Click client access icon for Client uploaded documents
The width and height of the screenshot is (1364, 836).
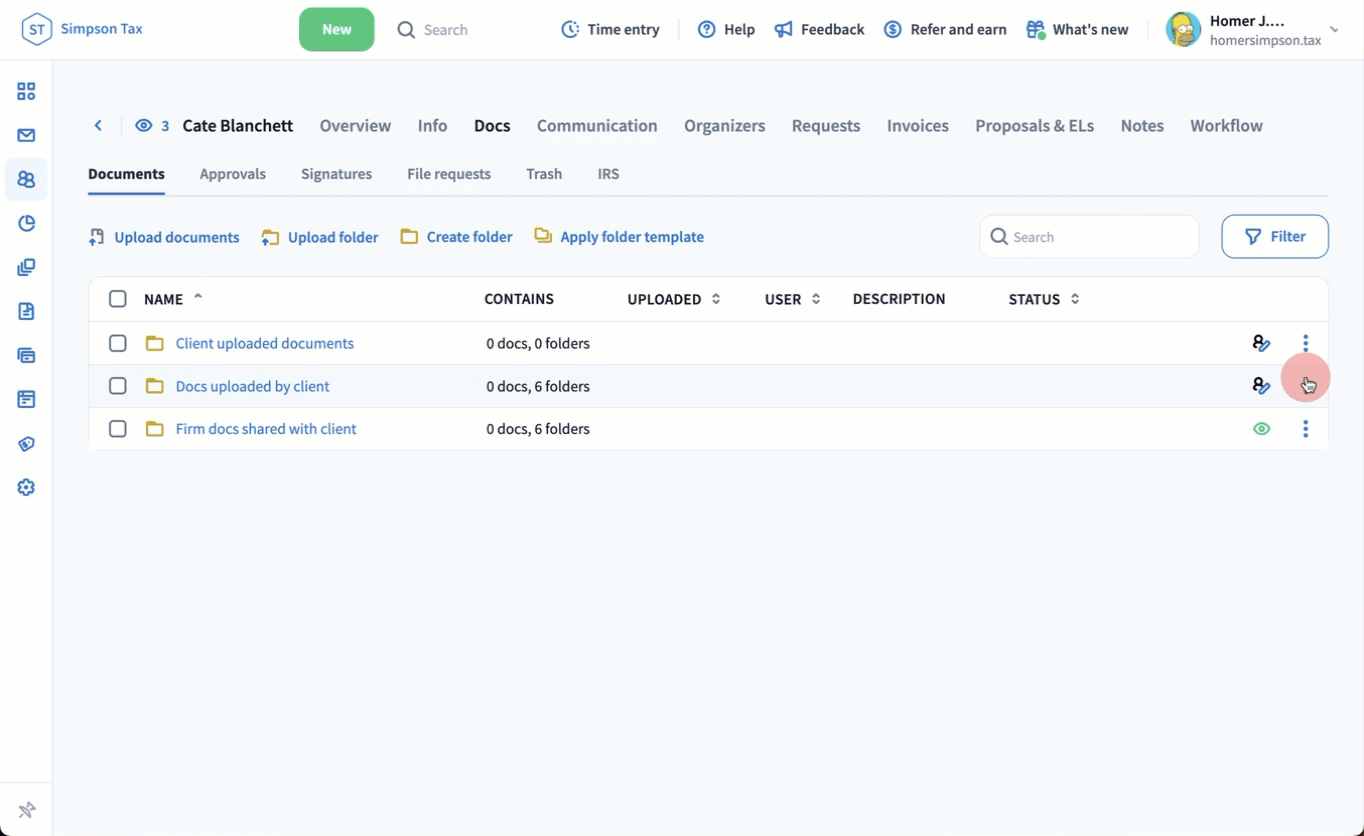point(1261,343)
